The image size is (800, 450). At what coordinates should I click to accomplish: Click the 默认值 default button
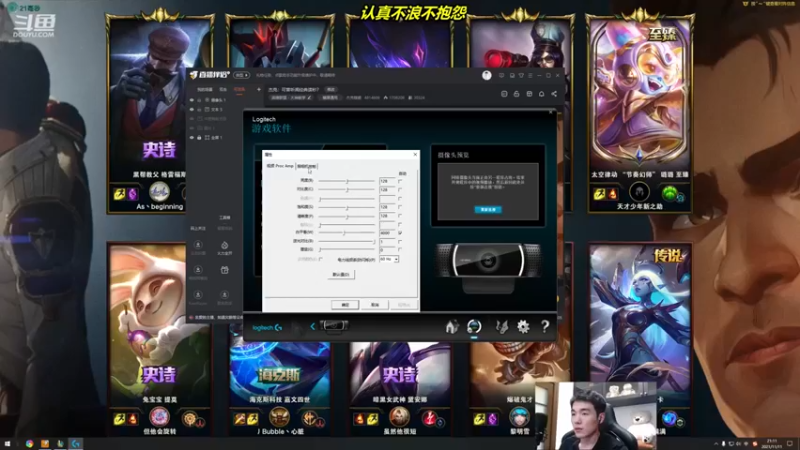tap(341, 274)
